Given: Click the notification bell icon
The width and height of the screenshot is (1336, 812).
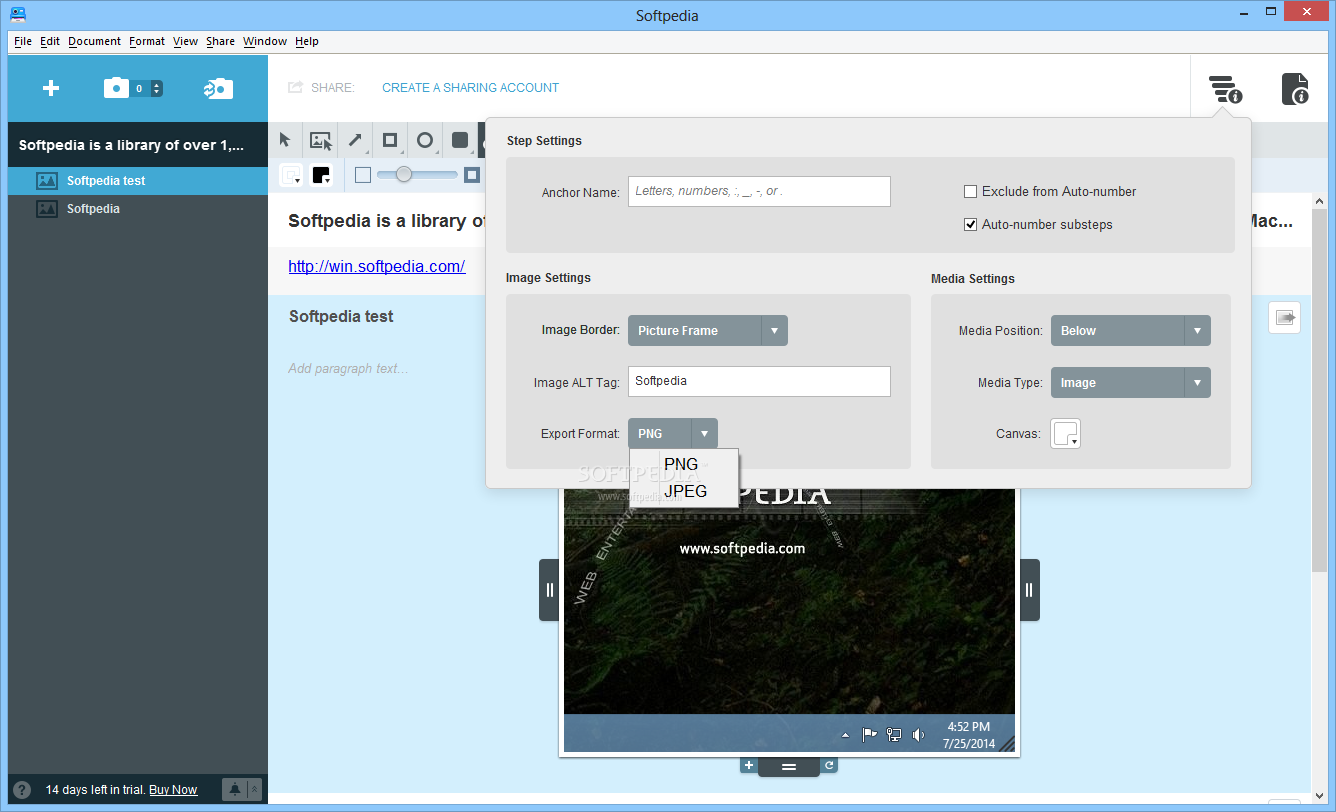Looking at the screenshot, I should (x=234, y=789).
